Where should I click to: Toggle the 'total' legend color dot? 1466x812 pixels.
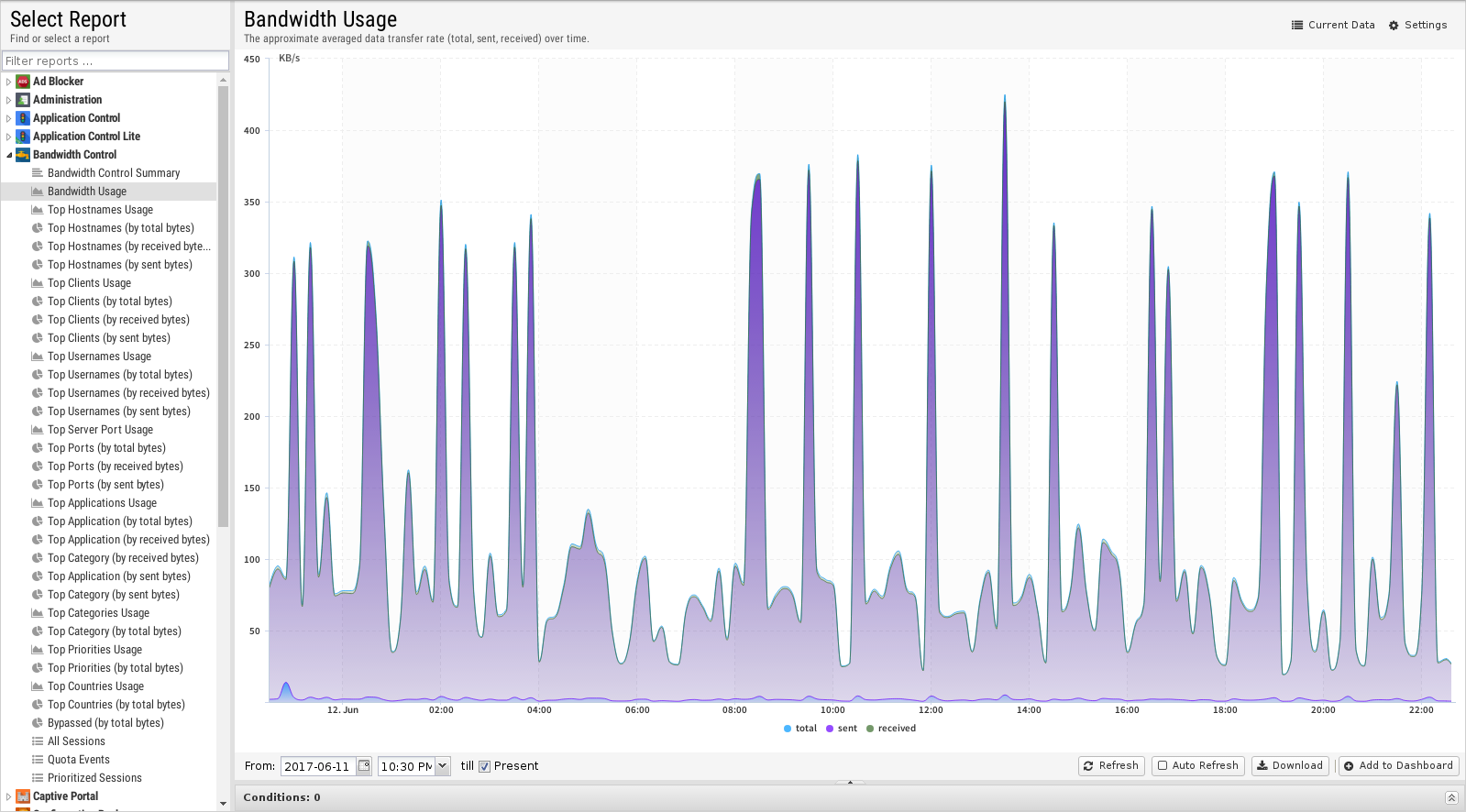(x=788, y=729)
